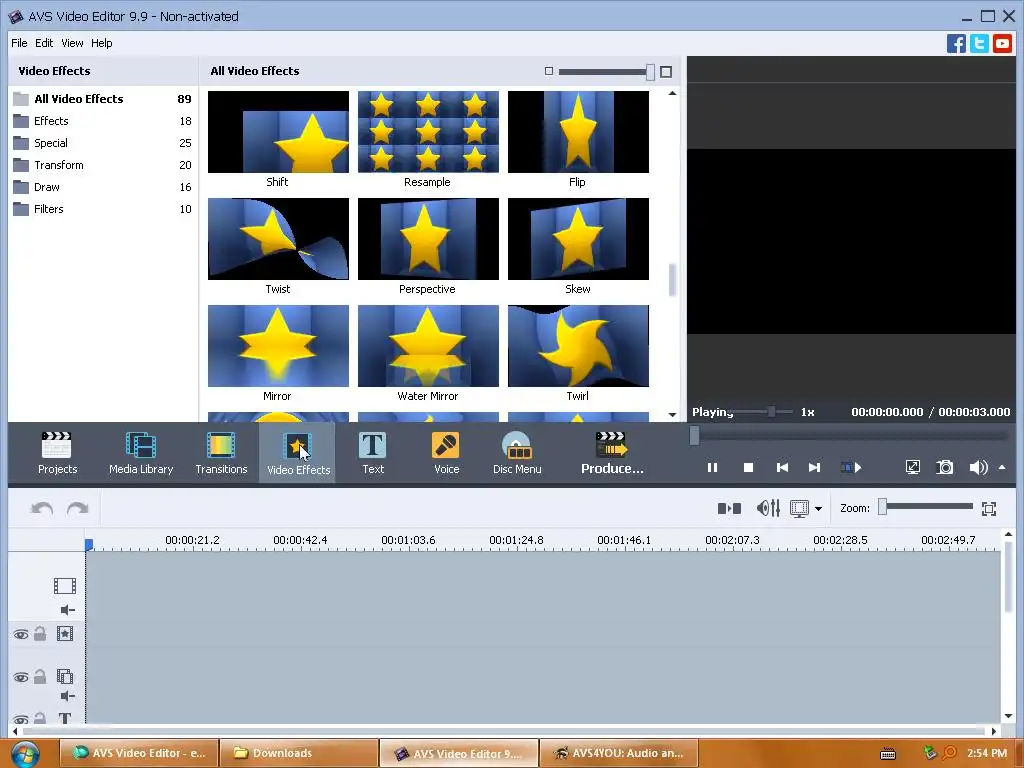Toggle visibility of the video overlay track

[21, 677]
